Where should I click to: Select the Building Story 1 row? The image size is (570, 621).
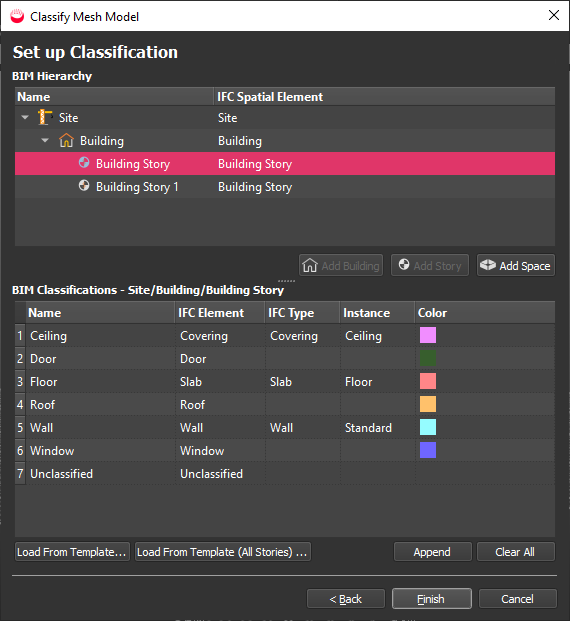coord(285,187)
